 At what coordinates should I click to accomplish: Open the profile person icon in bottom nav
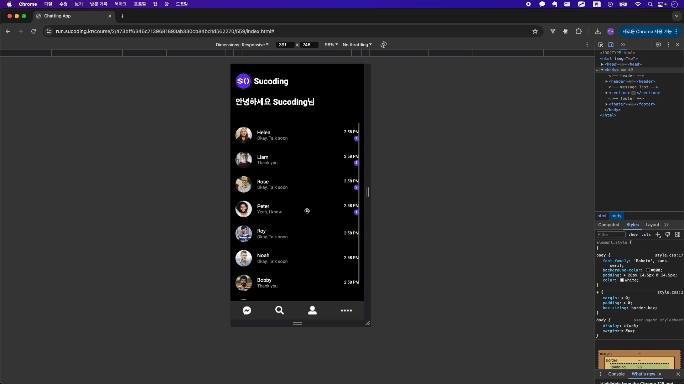click(312, 310)
